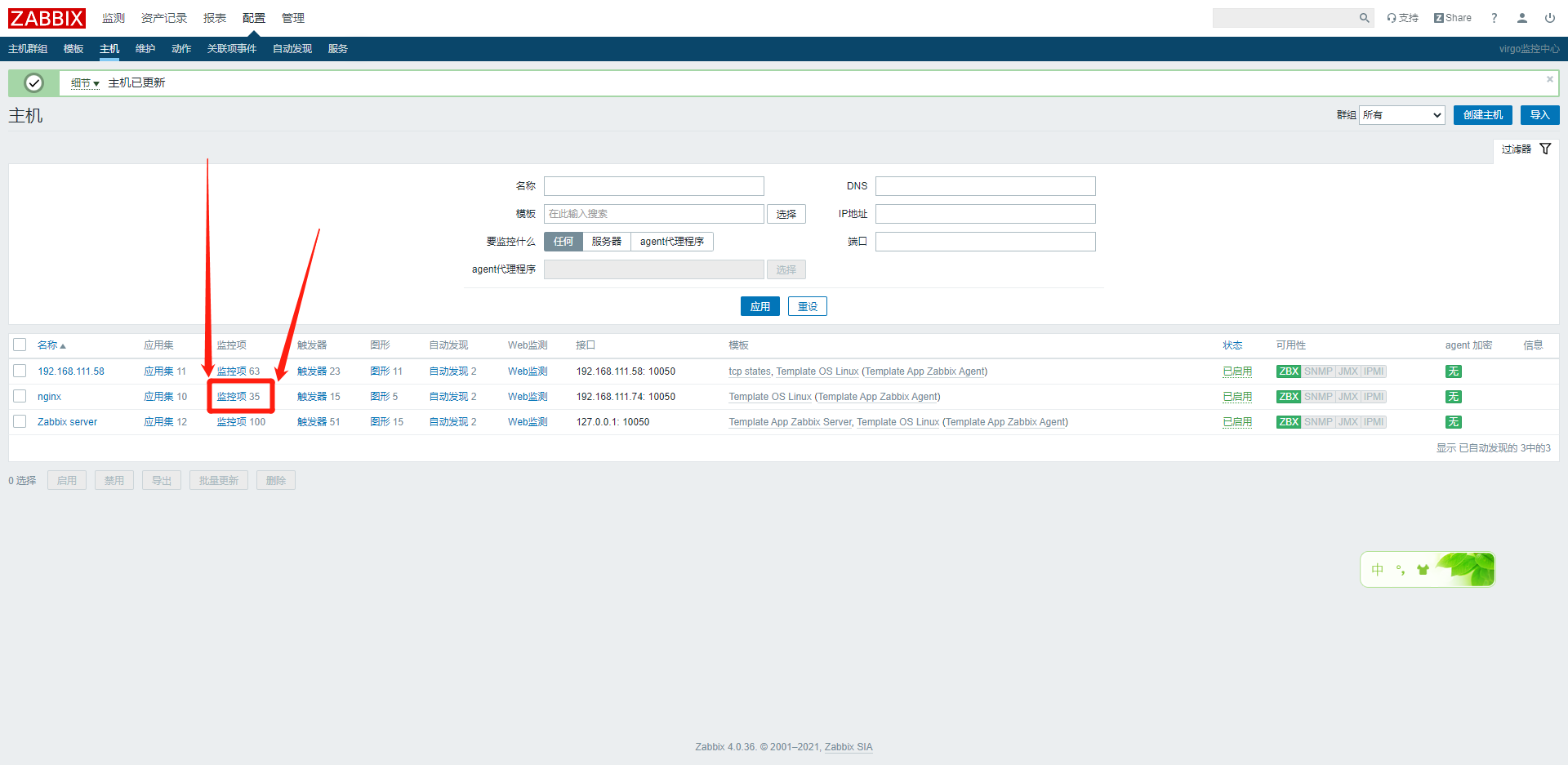Switch to 服务 submenu
Screen dimensions: 1568x765
338,49
